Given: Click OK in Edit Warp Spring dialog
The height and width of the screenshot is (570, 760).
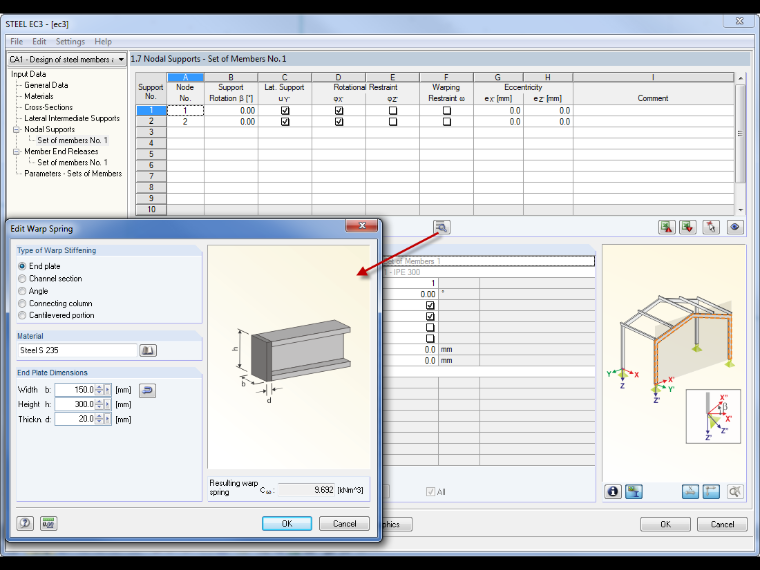Looking at the screenshot, I should click(x=287, y=523).
